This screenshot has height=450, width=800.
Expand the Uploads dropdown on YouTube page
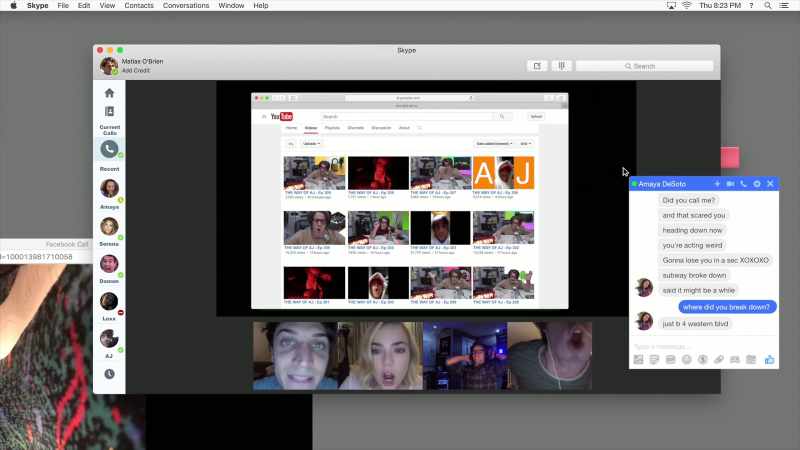click(x=311, y=144)
